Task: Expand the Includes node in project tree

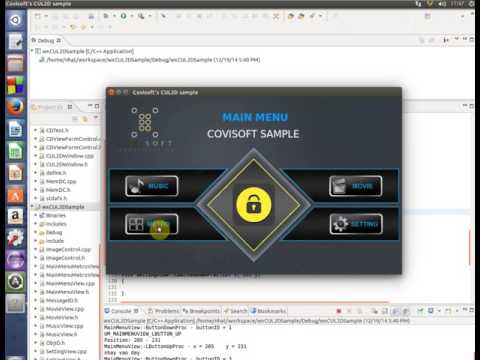Action: coord(36,224)
